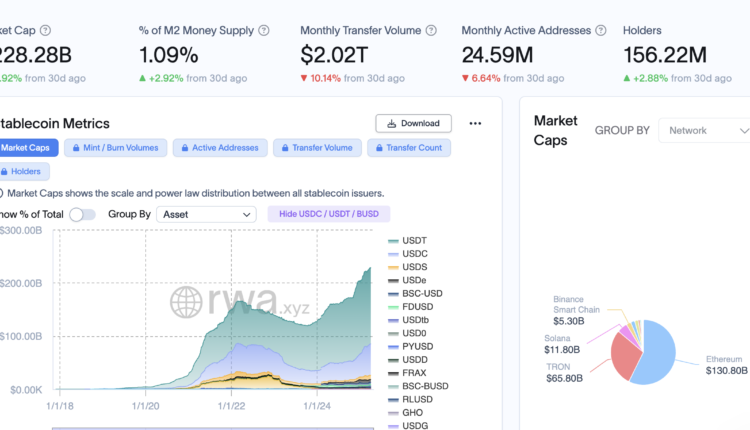Open the Group By Network dropdown
The image size is (750, 430).
705,130
